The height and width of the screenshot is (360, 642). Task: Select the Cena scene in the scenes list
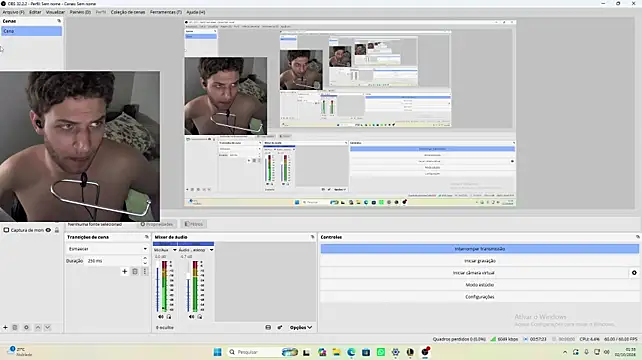click(x=32, y=31)
